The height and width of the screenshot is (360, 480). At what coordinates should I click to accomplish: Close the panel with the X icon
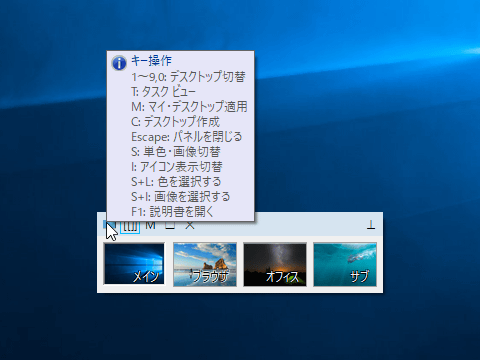tap(190, 226)
